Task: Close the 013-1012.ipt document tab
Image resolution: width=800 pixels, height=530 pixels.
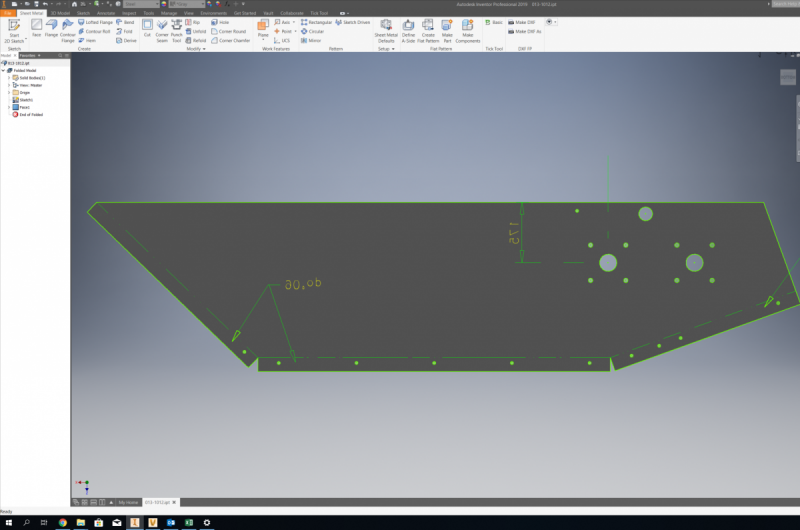Action: (174, 502)
